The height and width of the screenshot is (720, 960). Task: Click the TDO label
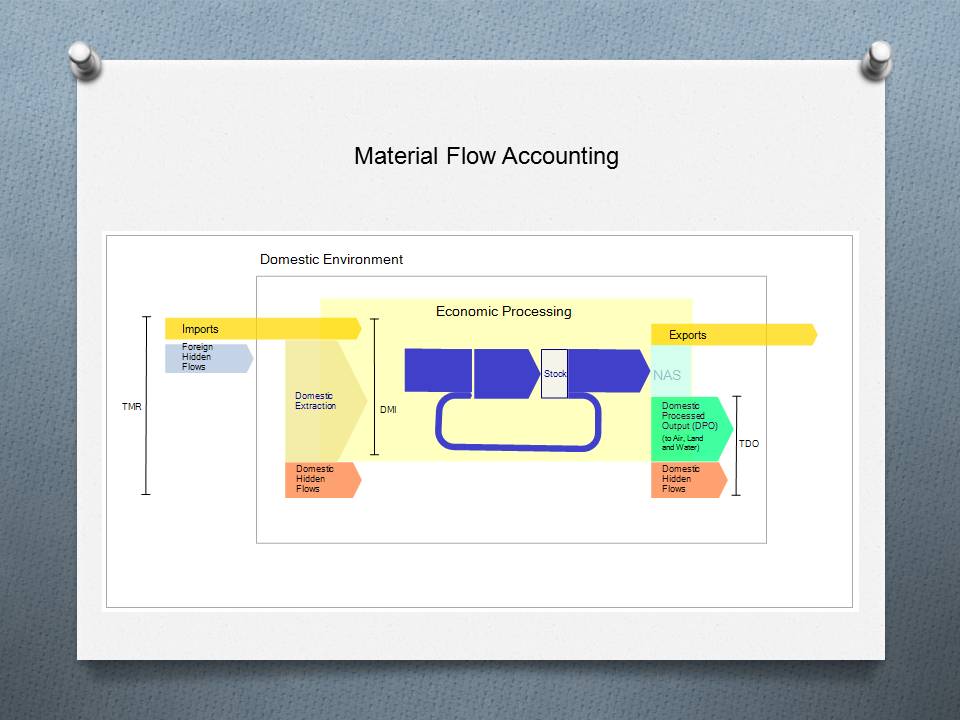point(749,444)
